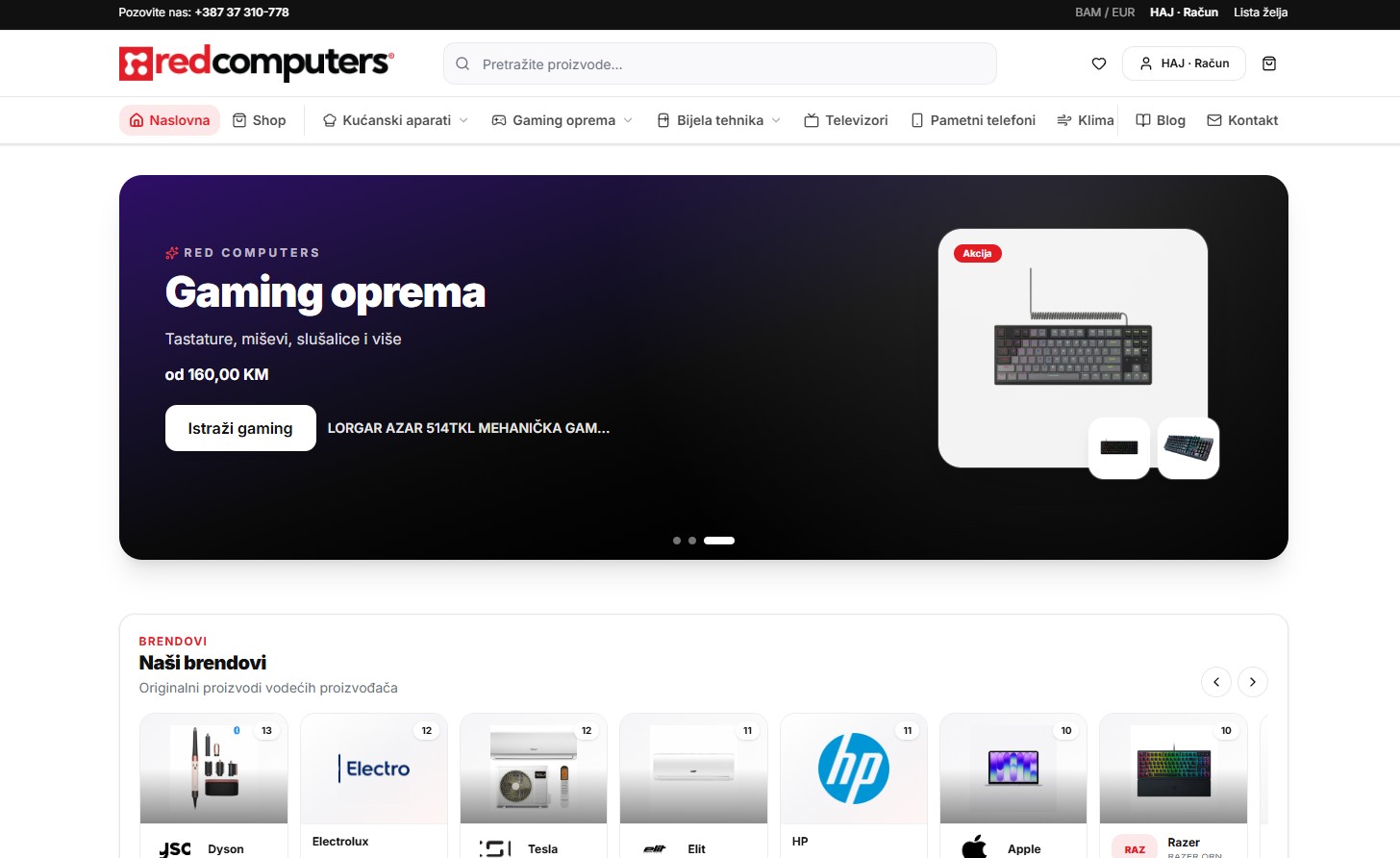Open the Apple MacBook brand image
Viewport: 1400px width, 858px height.
[x=1013, y=769]
